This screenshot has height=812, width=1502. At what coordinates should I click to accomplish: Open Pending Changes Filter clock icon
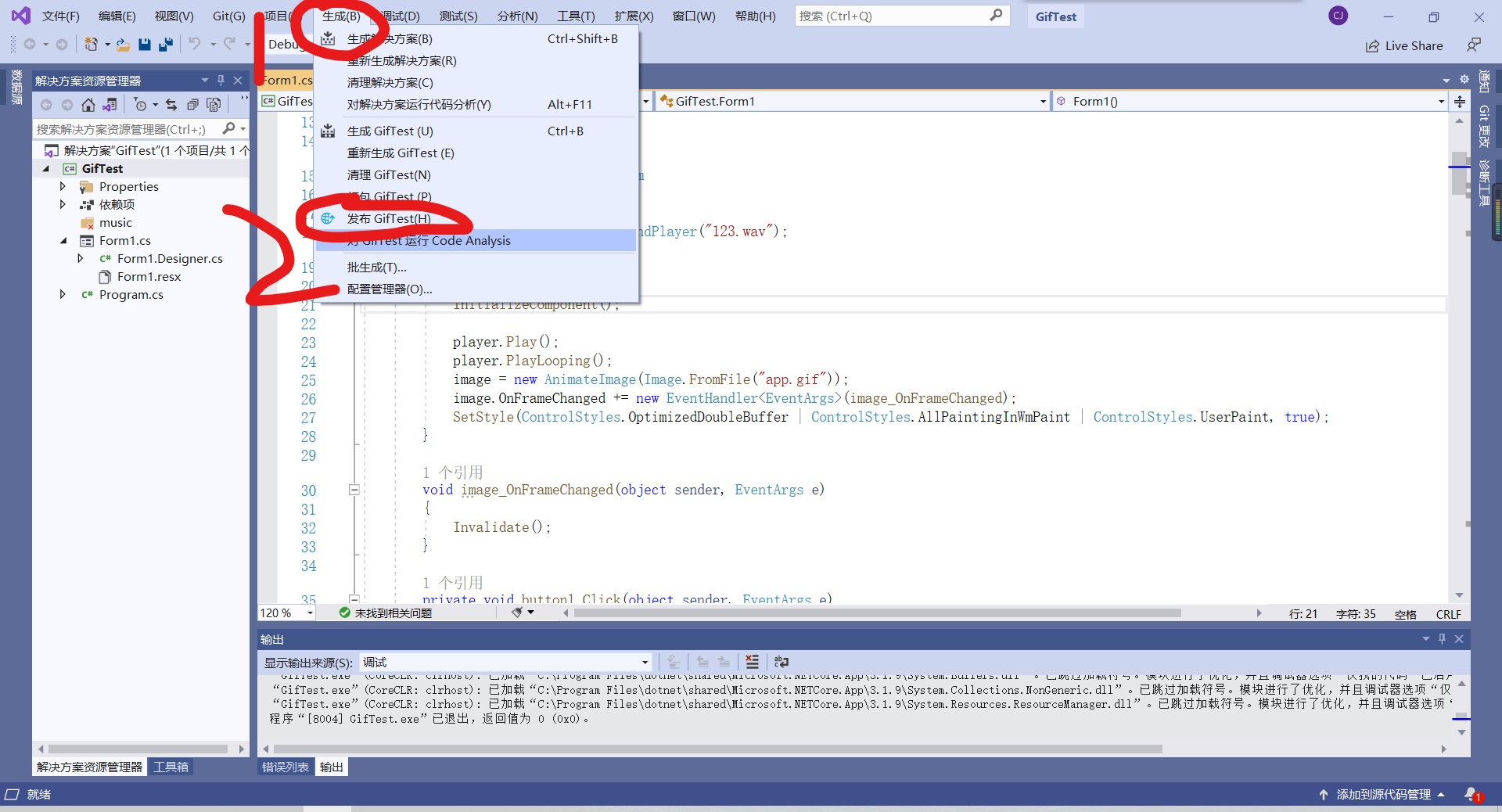142,105
